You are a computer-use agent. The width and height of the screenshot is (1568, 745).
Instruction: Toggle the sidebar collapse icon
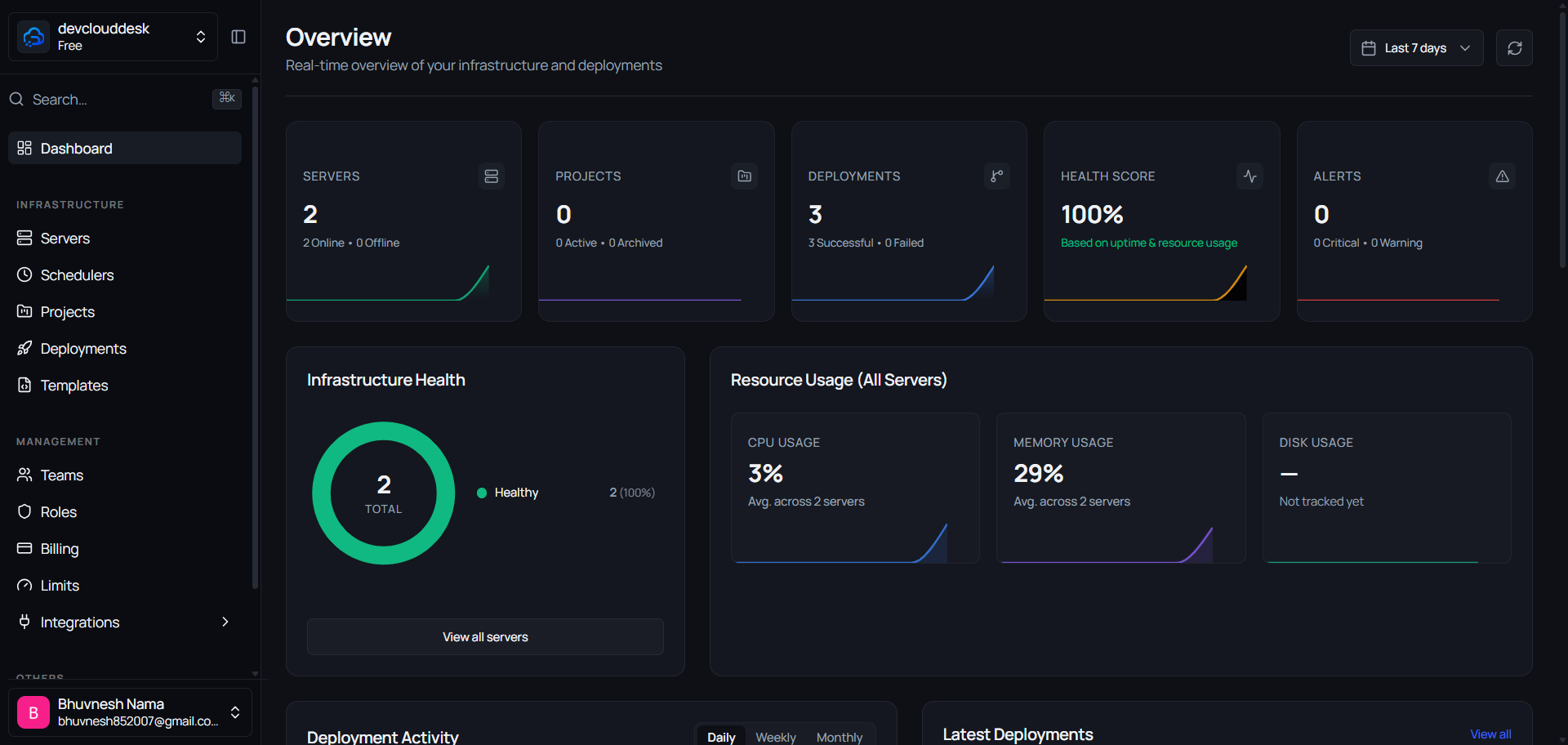[238, 37]
